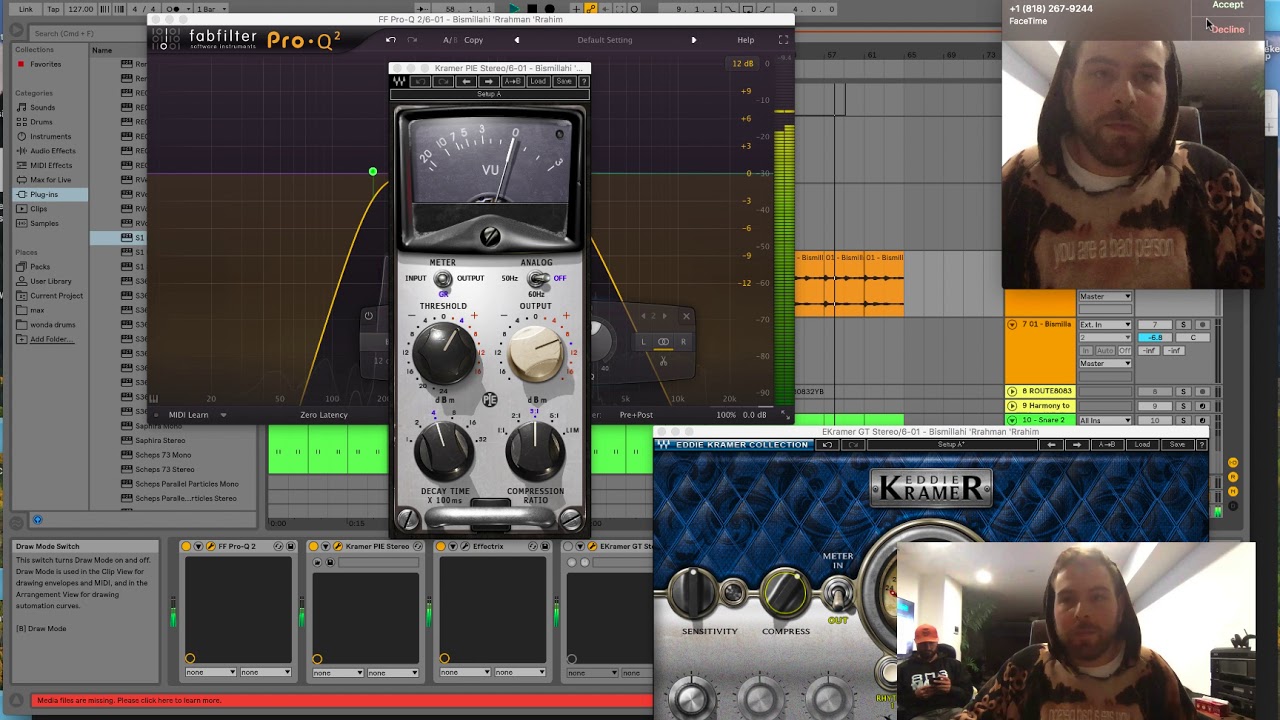
Task: Select Plug-ins category in browser
Action: pos(44,194)
